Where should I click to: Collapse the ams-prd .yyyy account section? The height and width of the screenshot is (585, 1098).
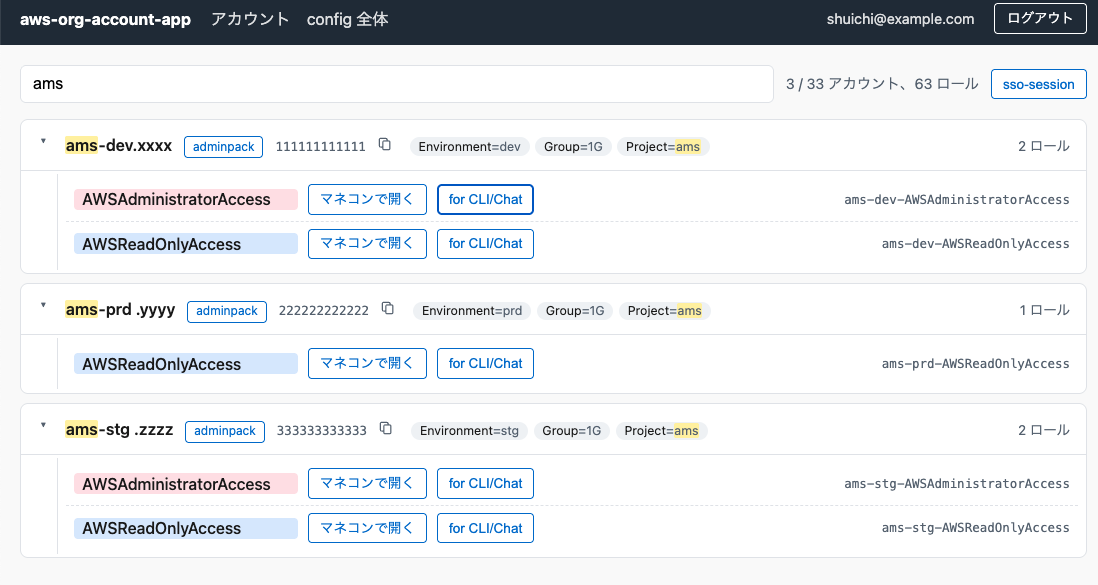43,305
